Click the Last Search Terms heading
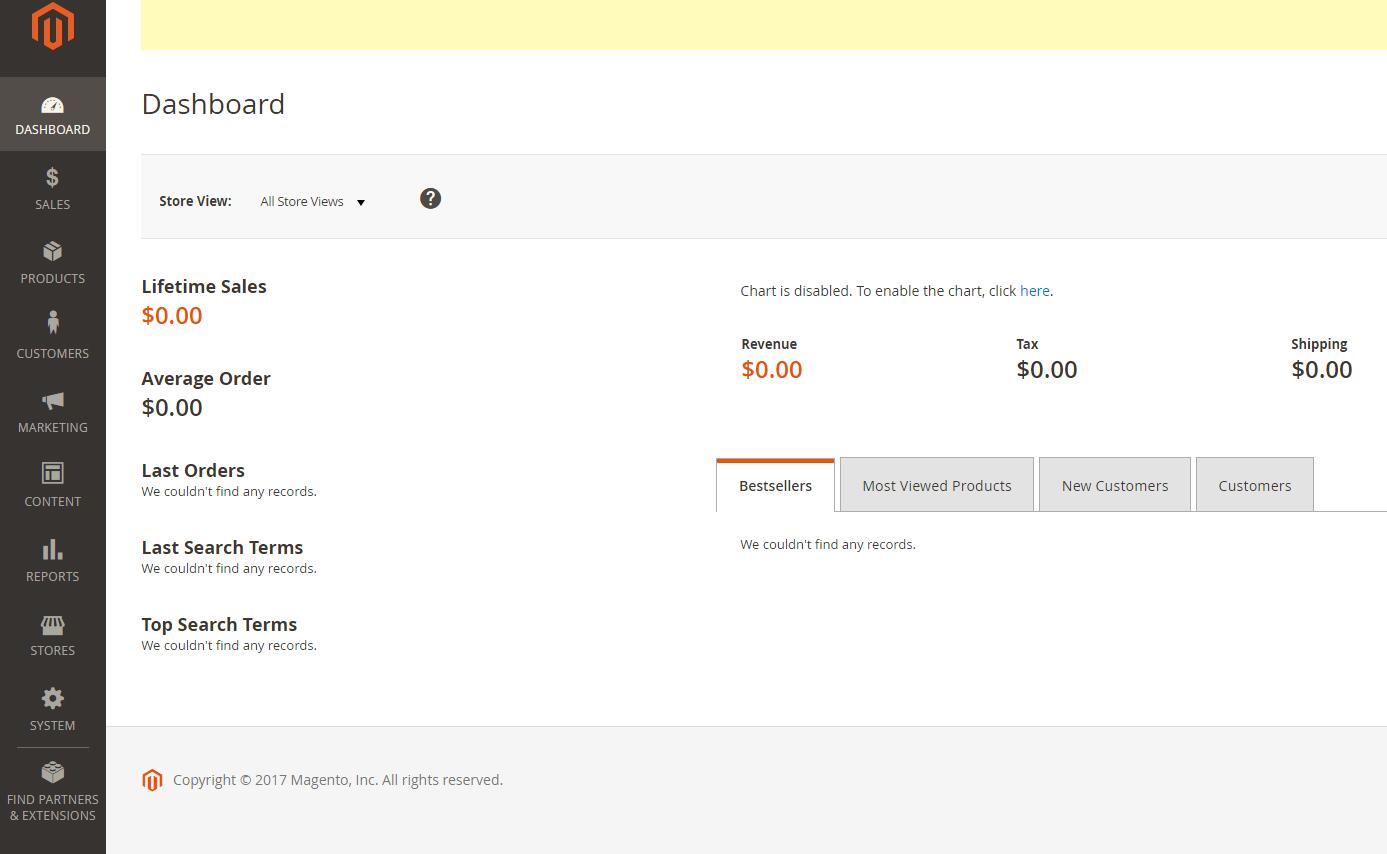This screenshot has width=1387, height=854. [x=222, y=547]
